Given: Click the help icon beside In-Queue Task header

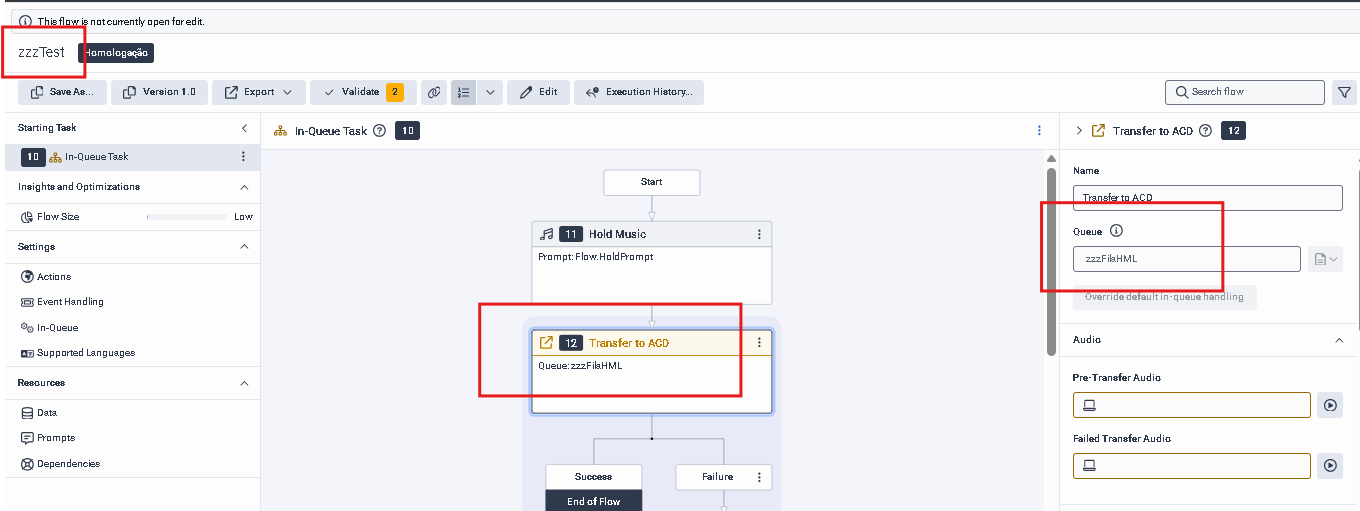Looking at the screenshot, I should 379,131.
